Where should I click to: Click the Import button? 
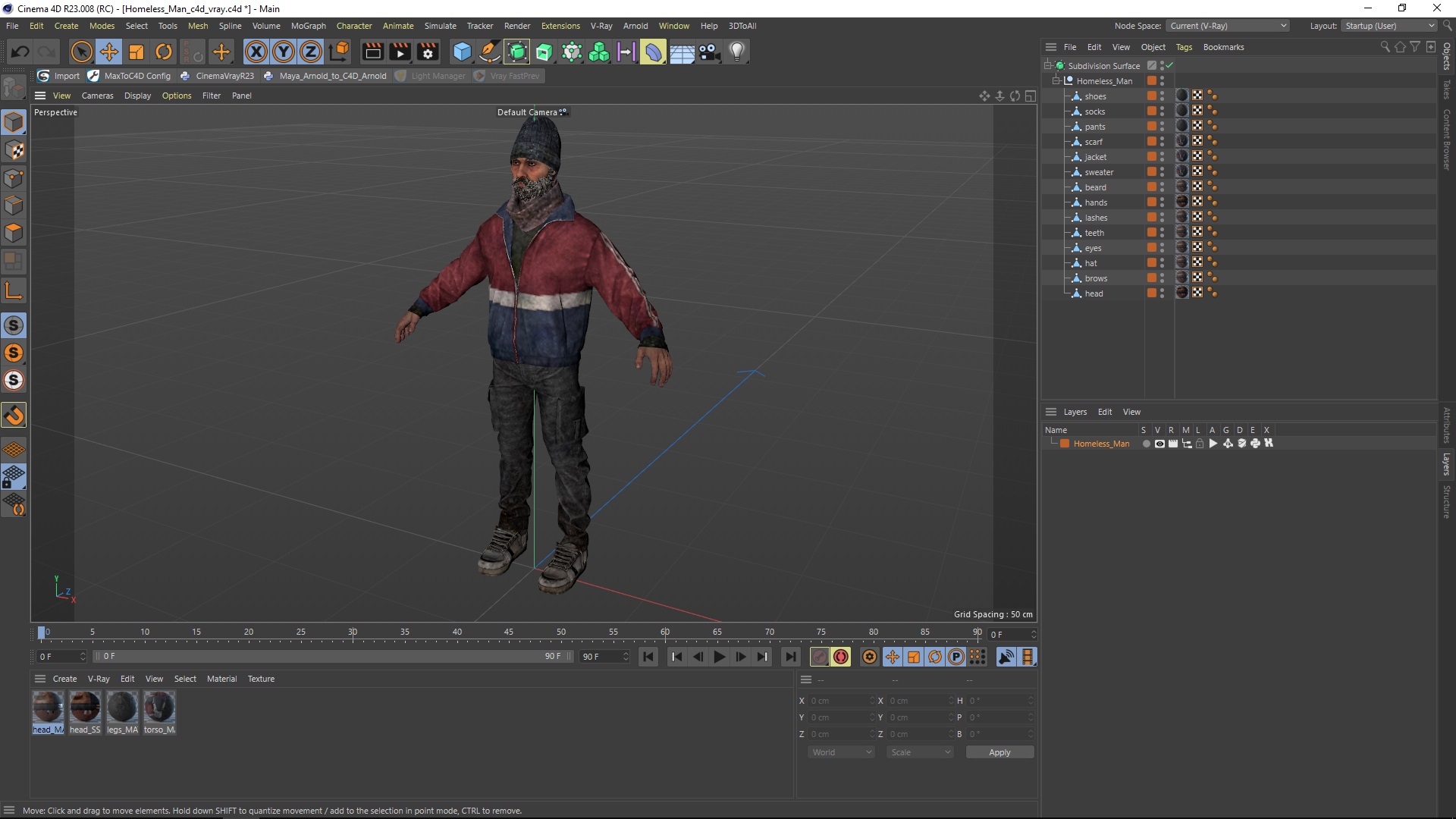[x=58, y=76]
